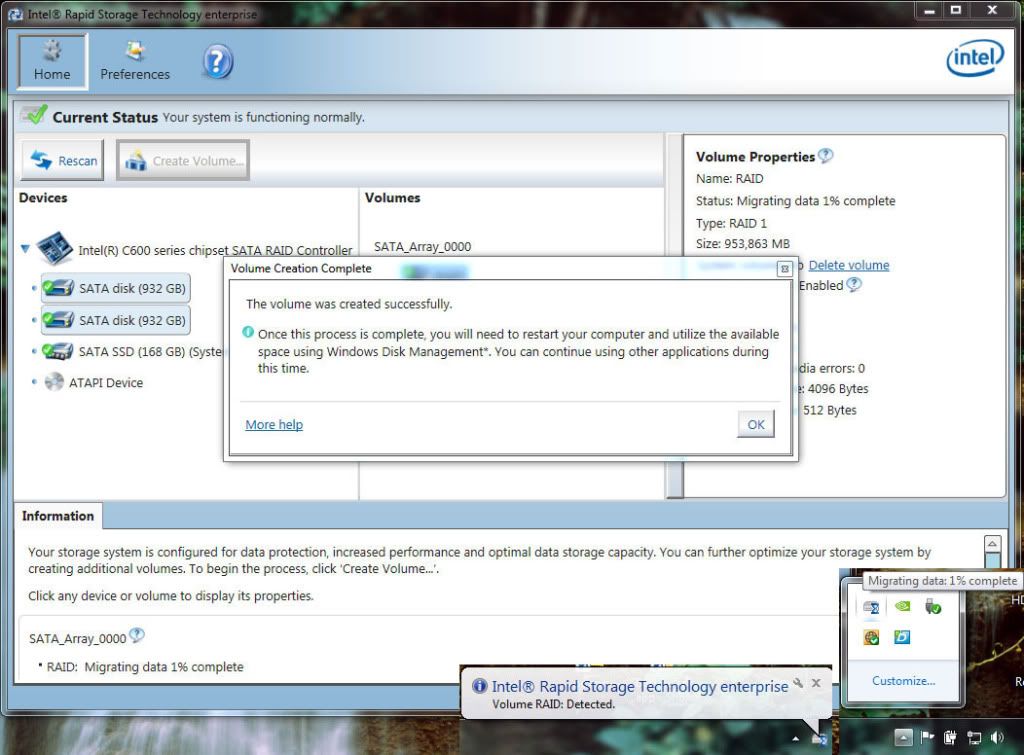The height and width of the screenshot is (755, 1024).
Task: Click the Intel Rapid Storage balloon title
Action: pos(639,686)
